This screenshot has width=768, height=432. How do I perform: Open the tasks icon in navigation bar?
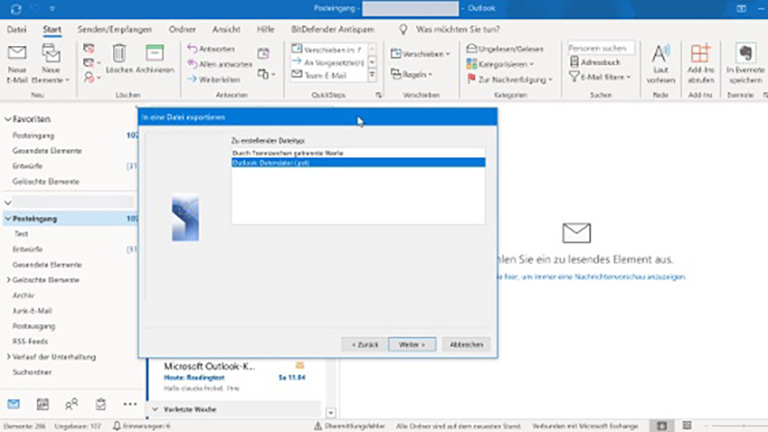coord(101,404)
